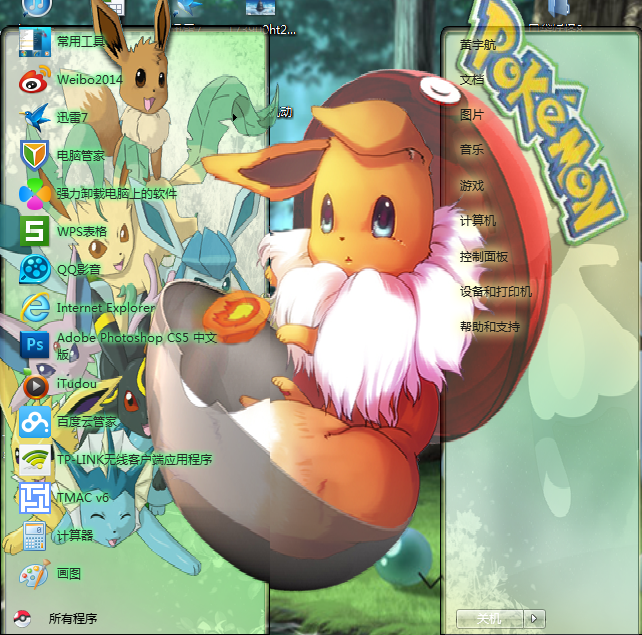Select TMAC v6 entry label

click(82, 498)
